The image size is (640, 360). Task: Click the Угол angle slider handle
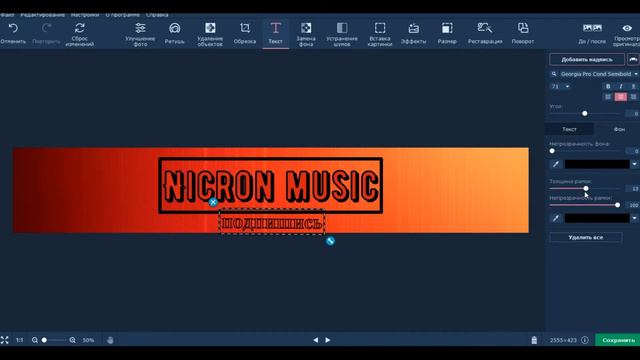coord(585,113)
